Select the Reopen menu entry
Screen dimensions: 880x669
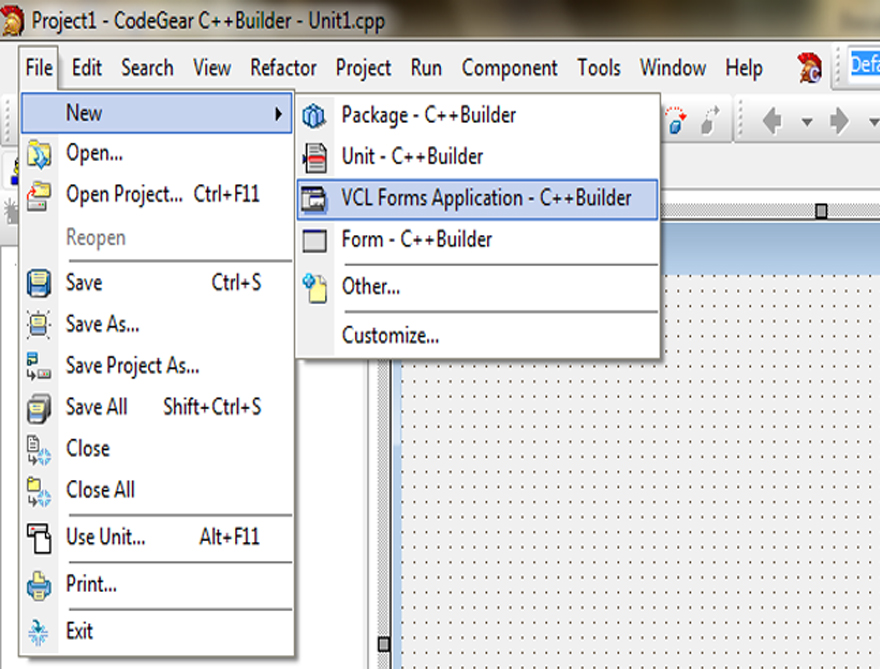tap(157, 237)
